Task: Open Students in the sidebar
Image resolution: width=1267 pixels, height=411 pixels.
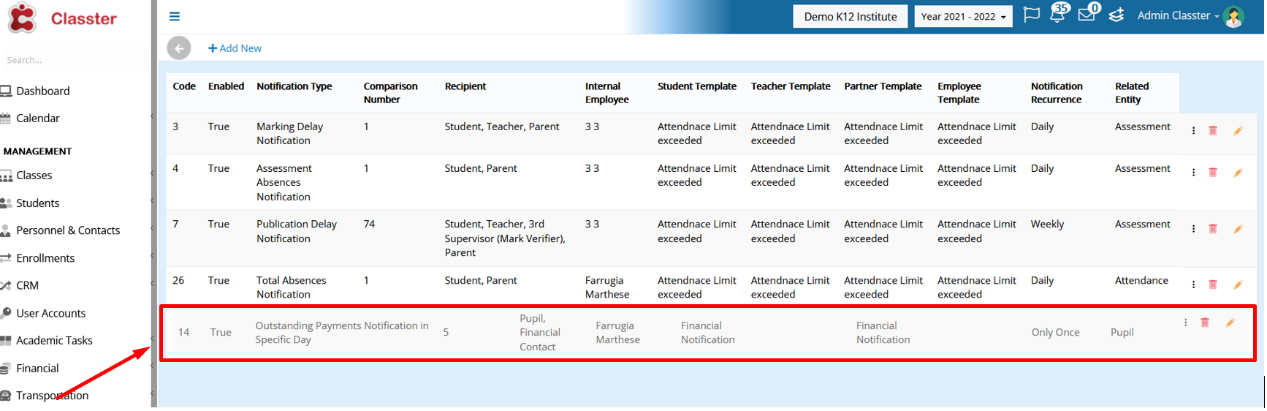Action: pyautogui.click(x=38, y=203)
